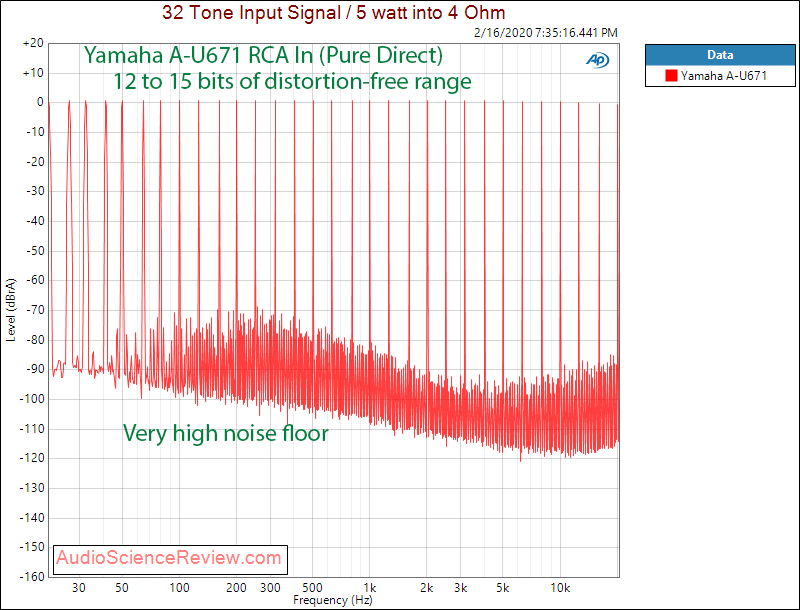
Task: Click the -50 level axis tick label
Action: [x=35, y=251]
